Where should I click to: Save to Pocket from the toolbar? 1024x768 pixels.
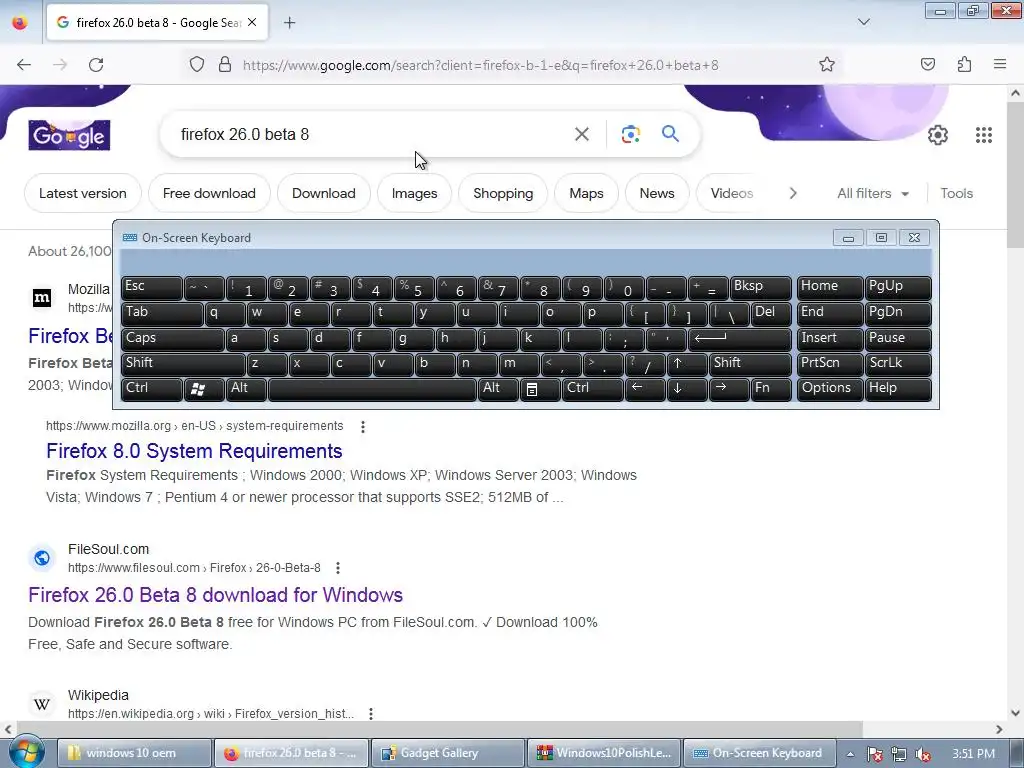tap(927, 64)
